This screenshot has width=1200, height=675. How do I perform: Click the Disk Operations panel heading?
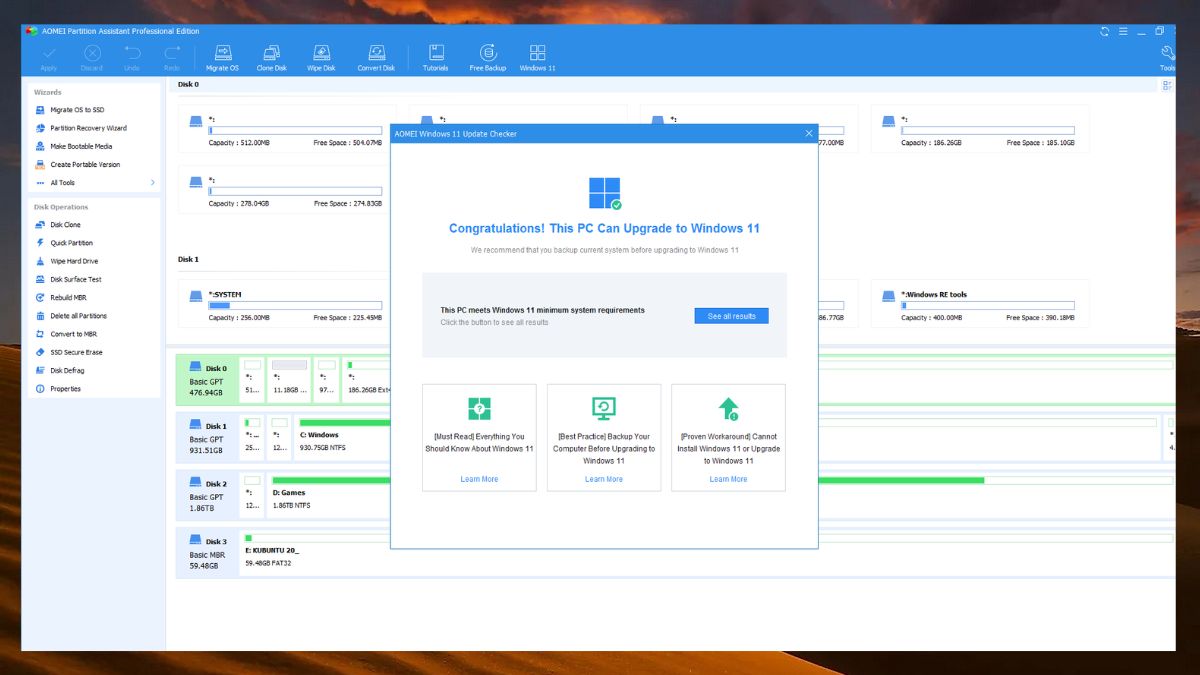pyautogui.click(x=61, y=207)
